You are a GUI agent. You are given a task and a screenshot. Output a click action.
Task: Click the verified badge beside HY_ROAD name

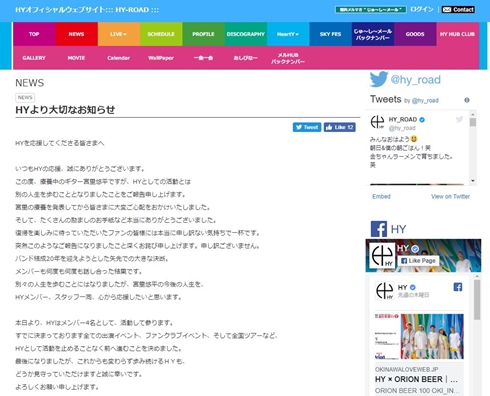point(422,120)
